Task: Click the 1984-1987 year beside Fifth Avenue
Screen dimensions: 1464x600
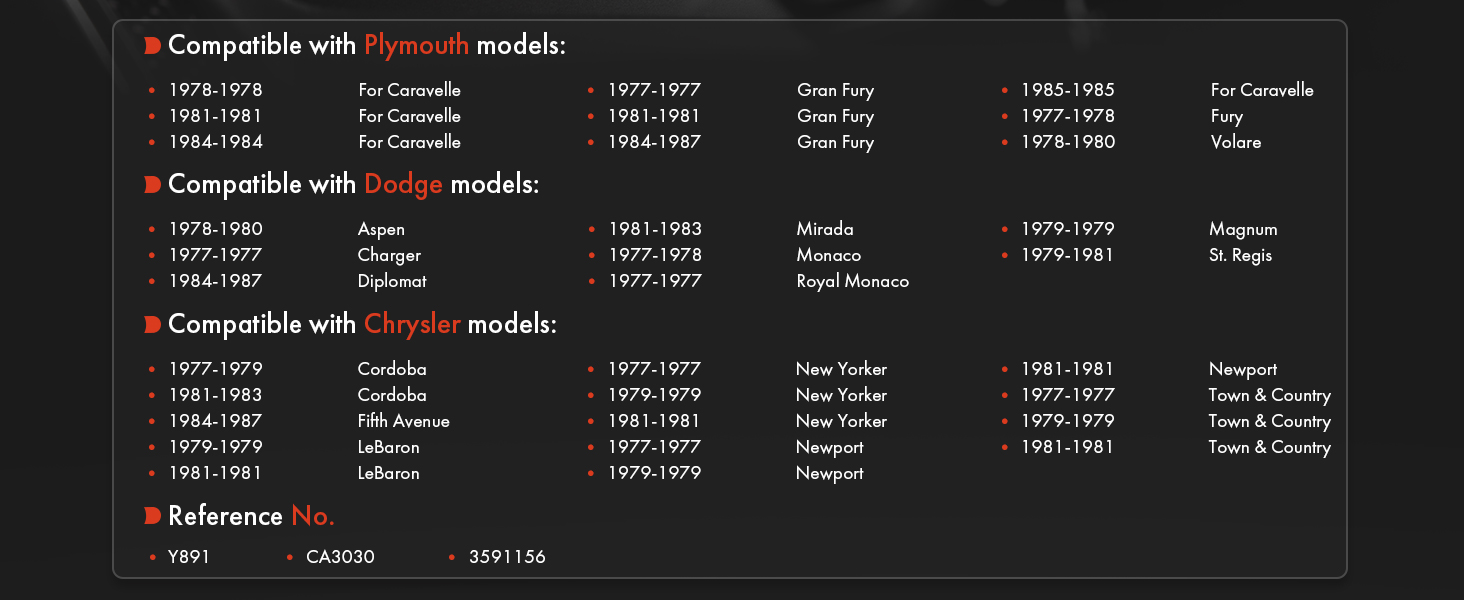Action: click(215, 421)
